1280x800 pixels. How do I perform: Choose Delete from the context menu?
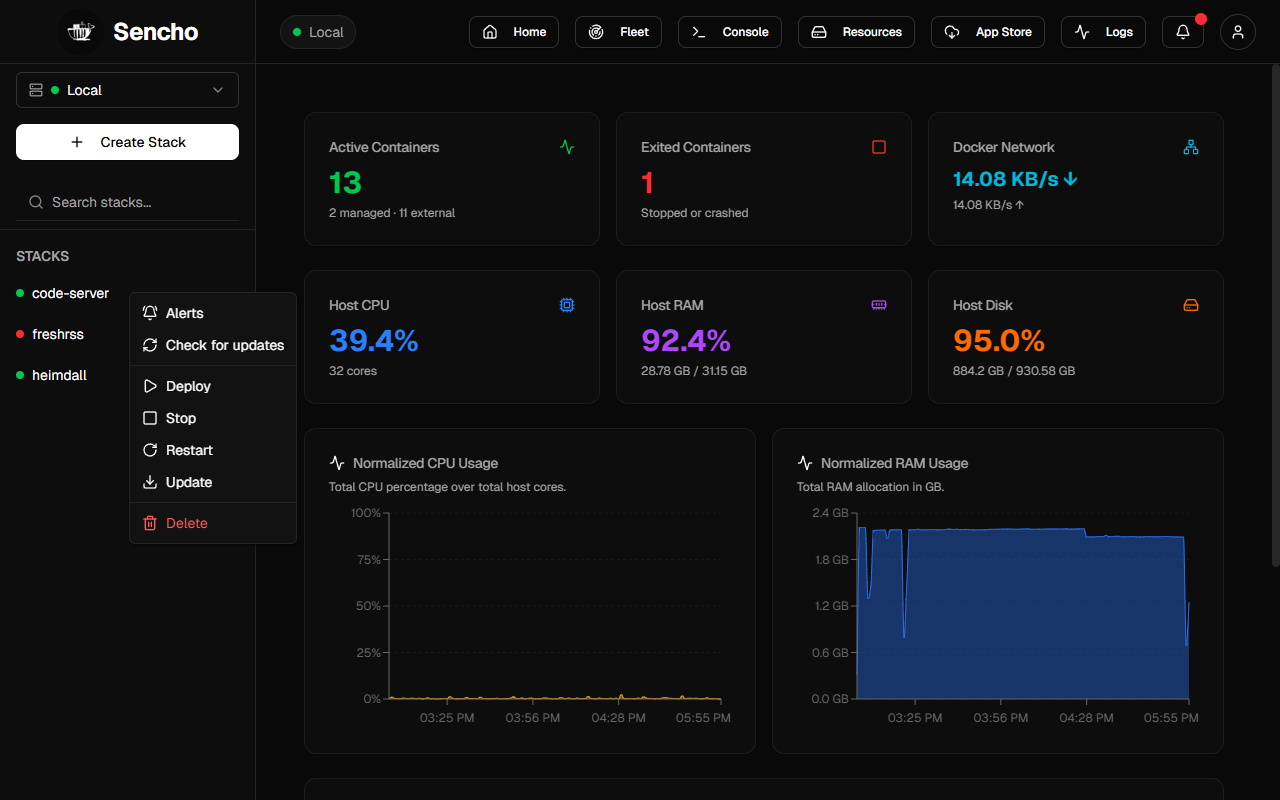[213, 523]
